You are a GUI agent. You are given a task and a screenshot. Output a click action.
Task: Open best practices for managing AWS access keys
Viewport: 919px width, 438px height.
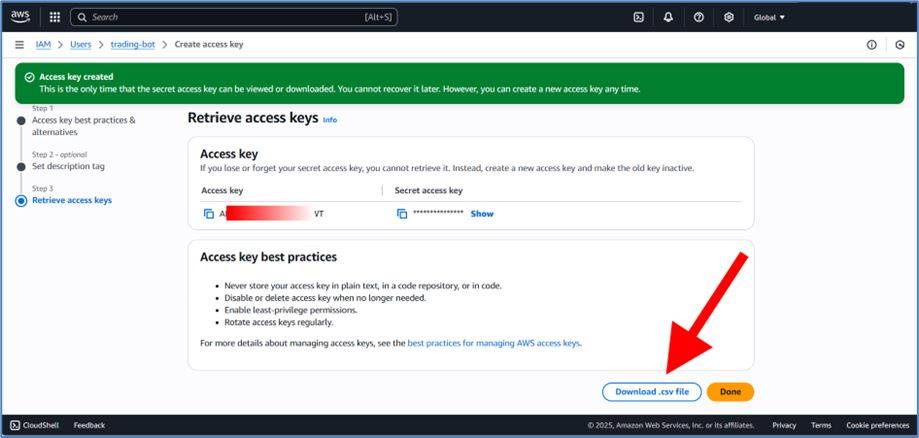click(x=494, y=343)
